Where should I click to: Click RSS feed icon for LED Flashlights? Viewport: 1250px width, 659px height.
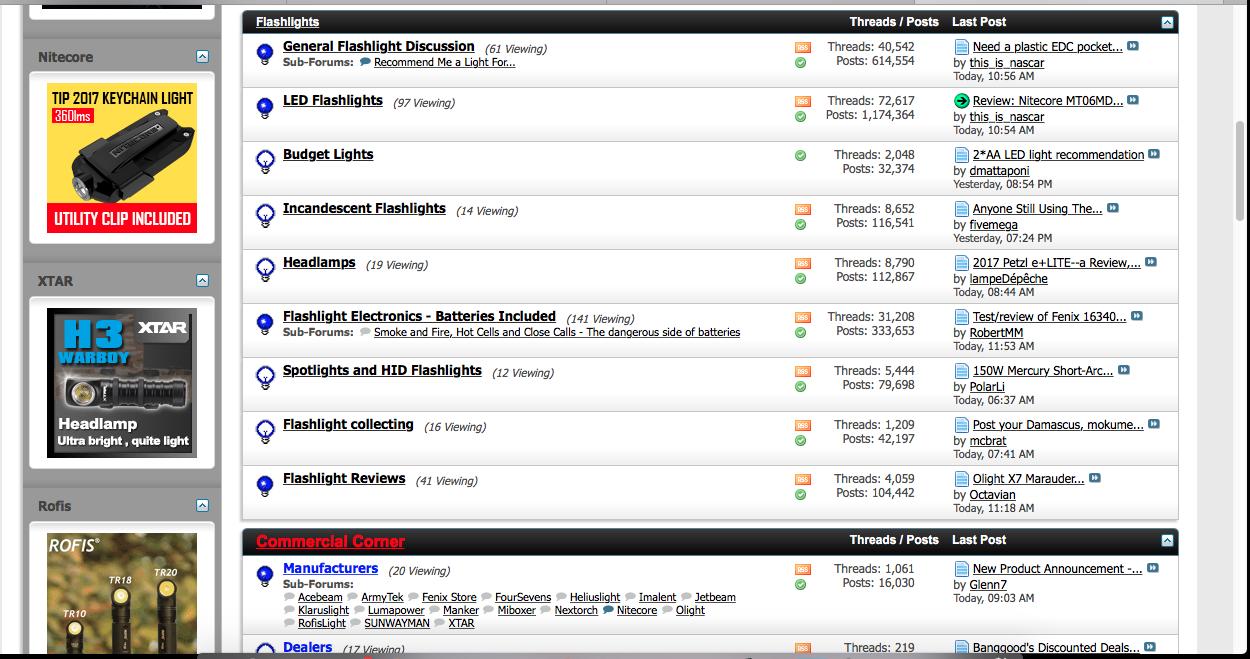click(802, 101)
